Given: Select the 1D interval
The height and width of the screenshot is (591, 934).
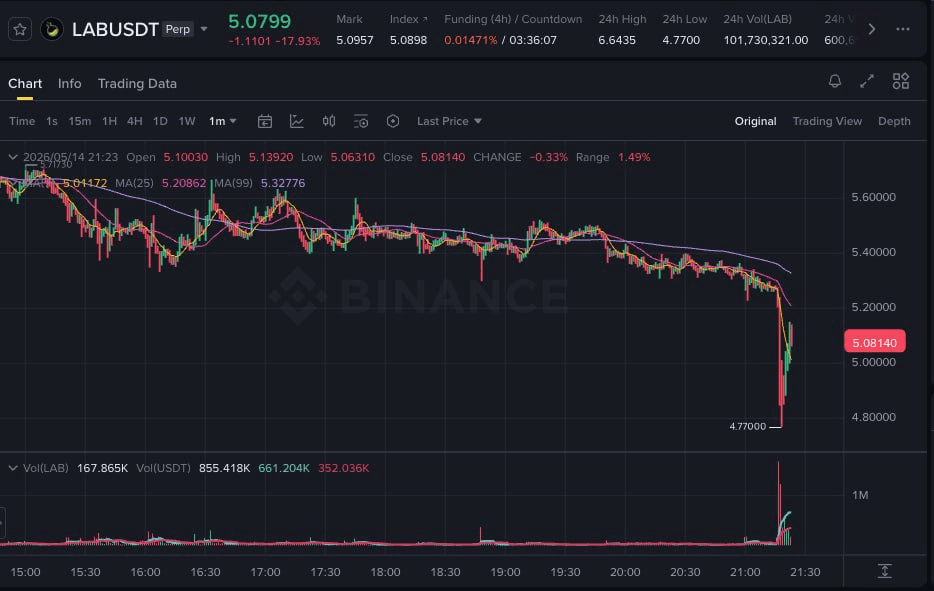Looking at the screenshot, I should [x=160, y=121].
